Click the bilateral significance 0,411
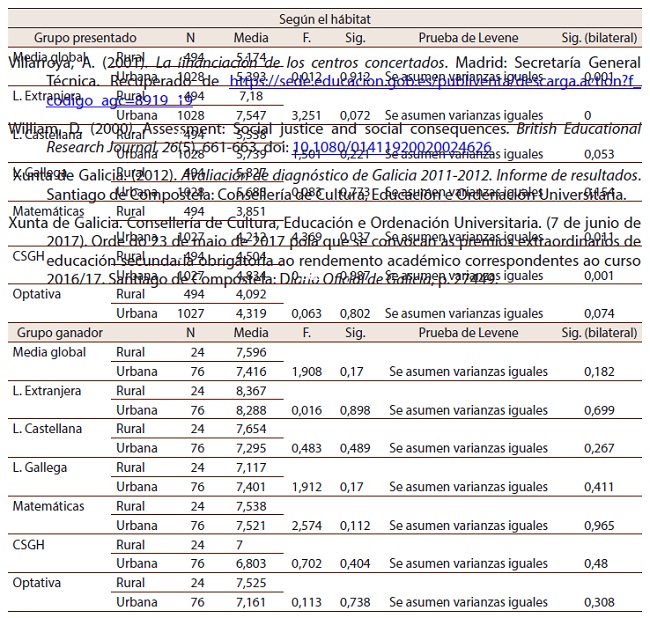 pos(599,487)
